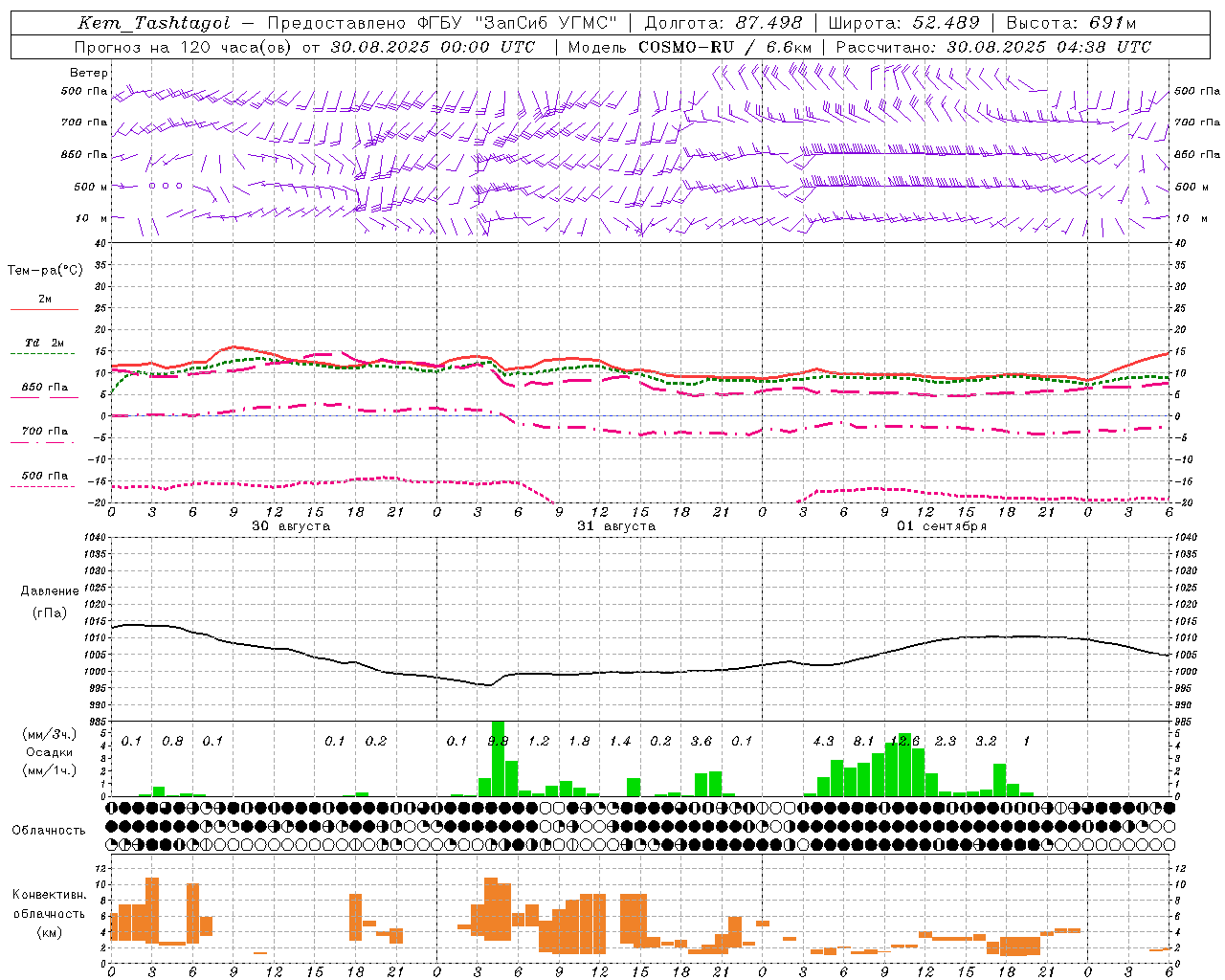Click the precipitation value 1.4
This screenshot has height=980, width=1225.
tap(620, 742)
